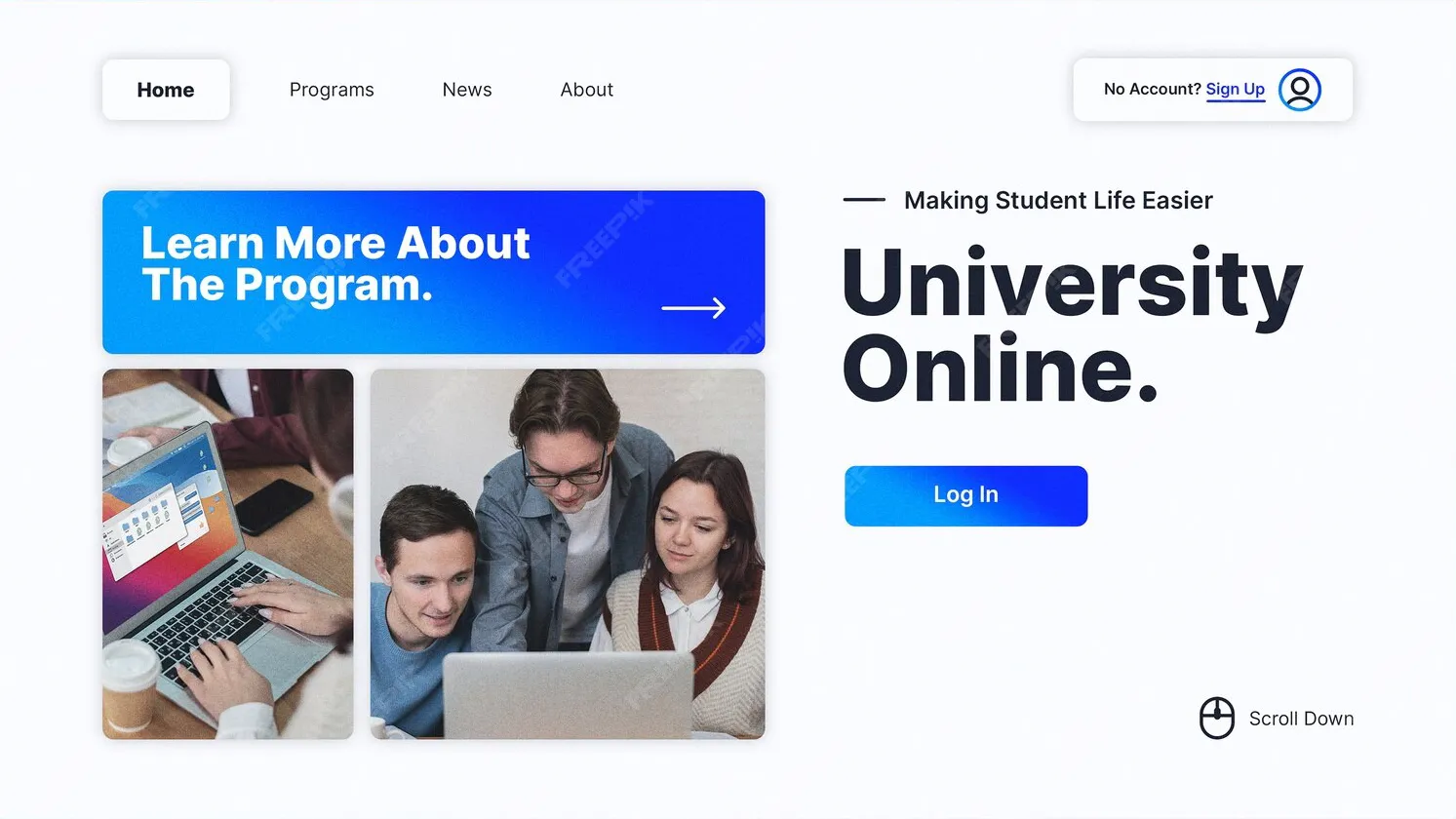Open the user profile avatar icon
The image size is (1456, 819).
tap(1300, 90)
